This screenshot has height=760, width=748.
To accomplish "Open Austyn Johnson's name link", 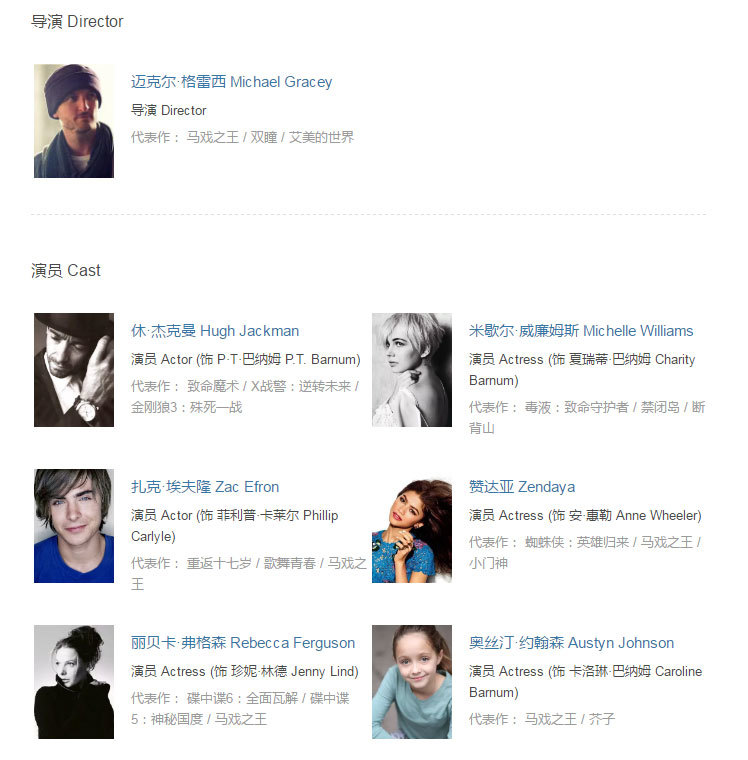I will (x=571, y=643).
